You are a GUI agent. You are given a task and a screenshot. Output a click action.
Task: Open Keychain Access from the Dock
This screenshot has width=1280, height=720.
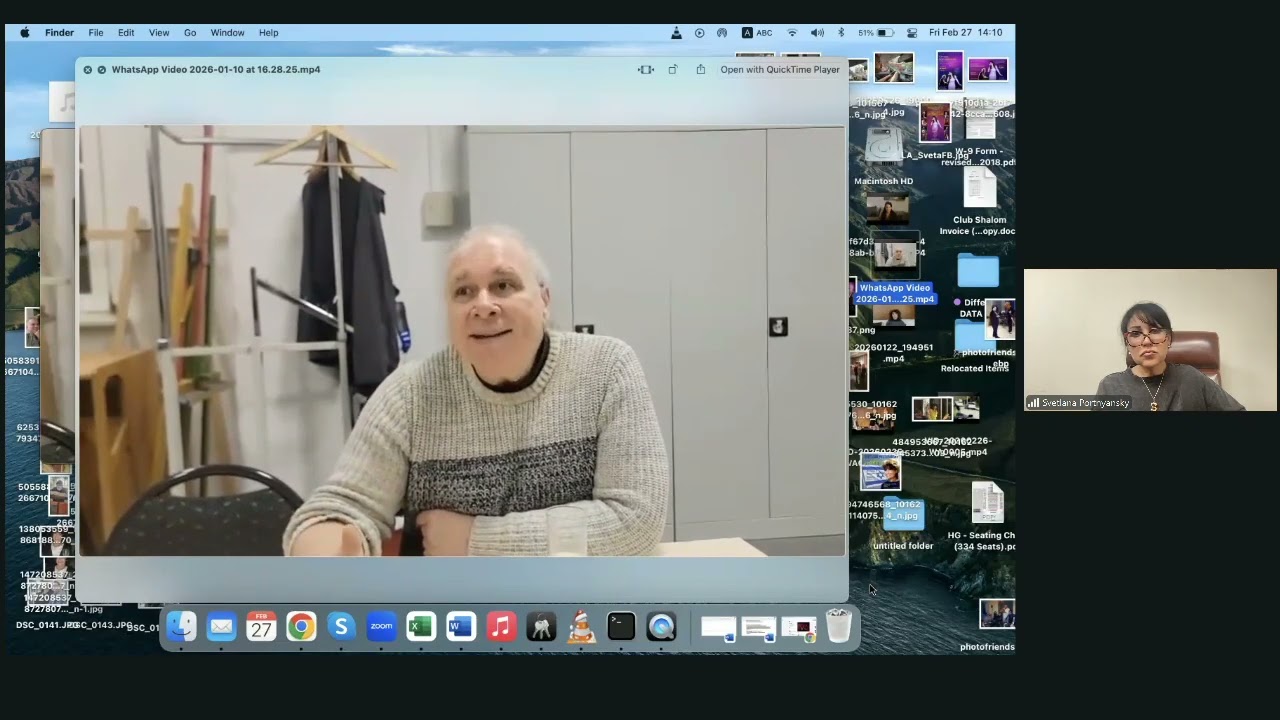541,627
